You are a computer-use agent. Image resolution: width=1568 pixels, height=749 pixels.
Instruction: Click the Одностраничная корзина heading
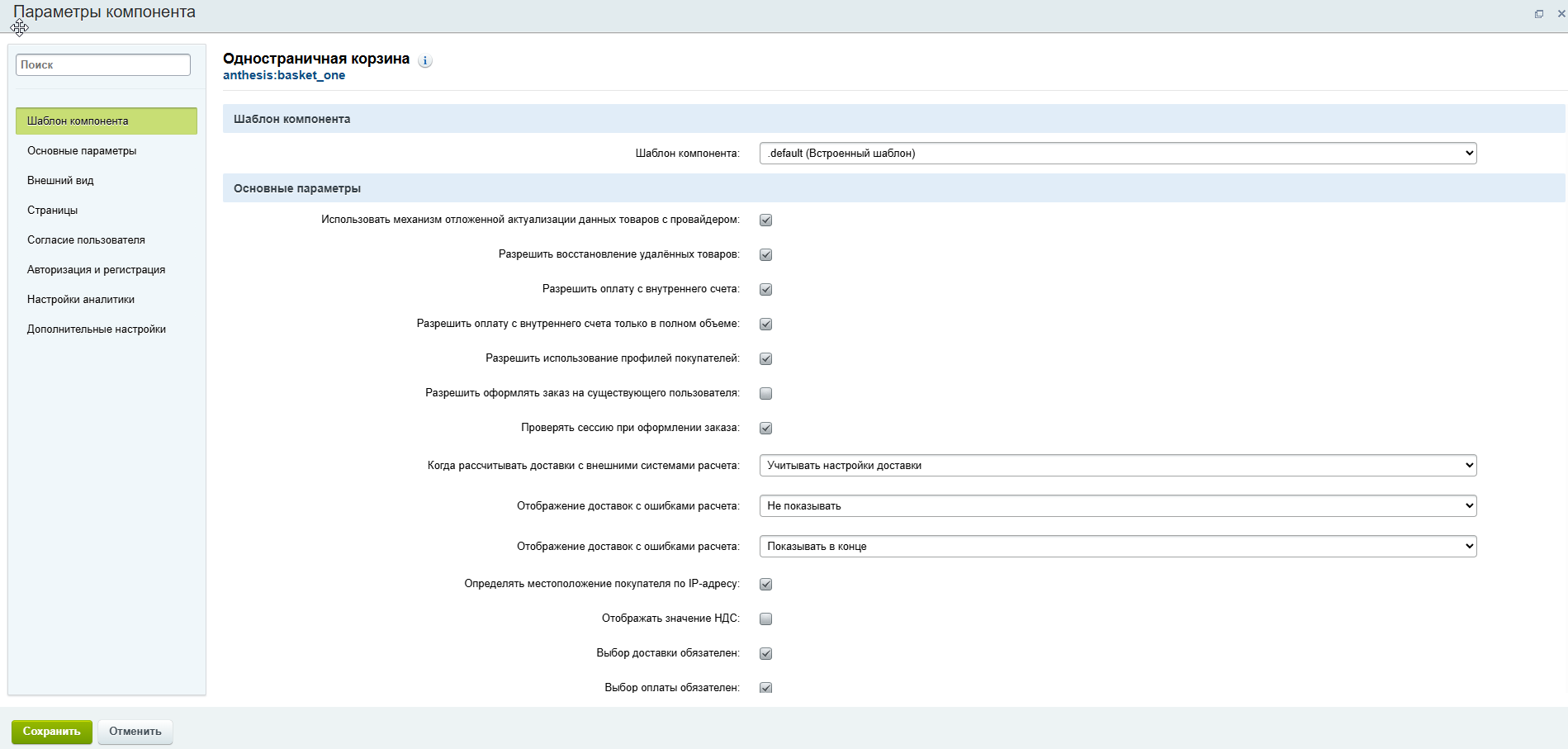pyautogui.click(x=316, y=59)
